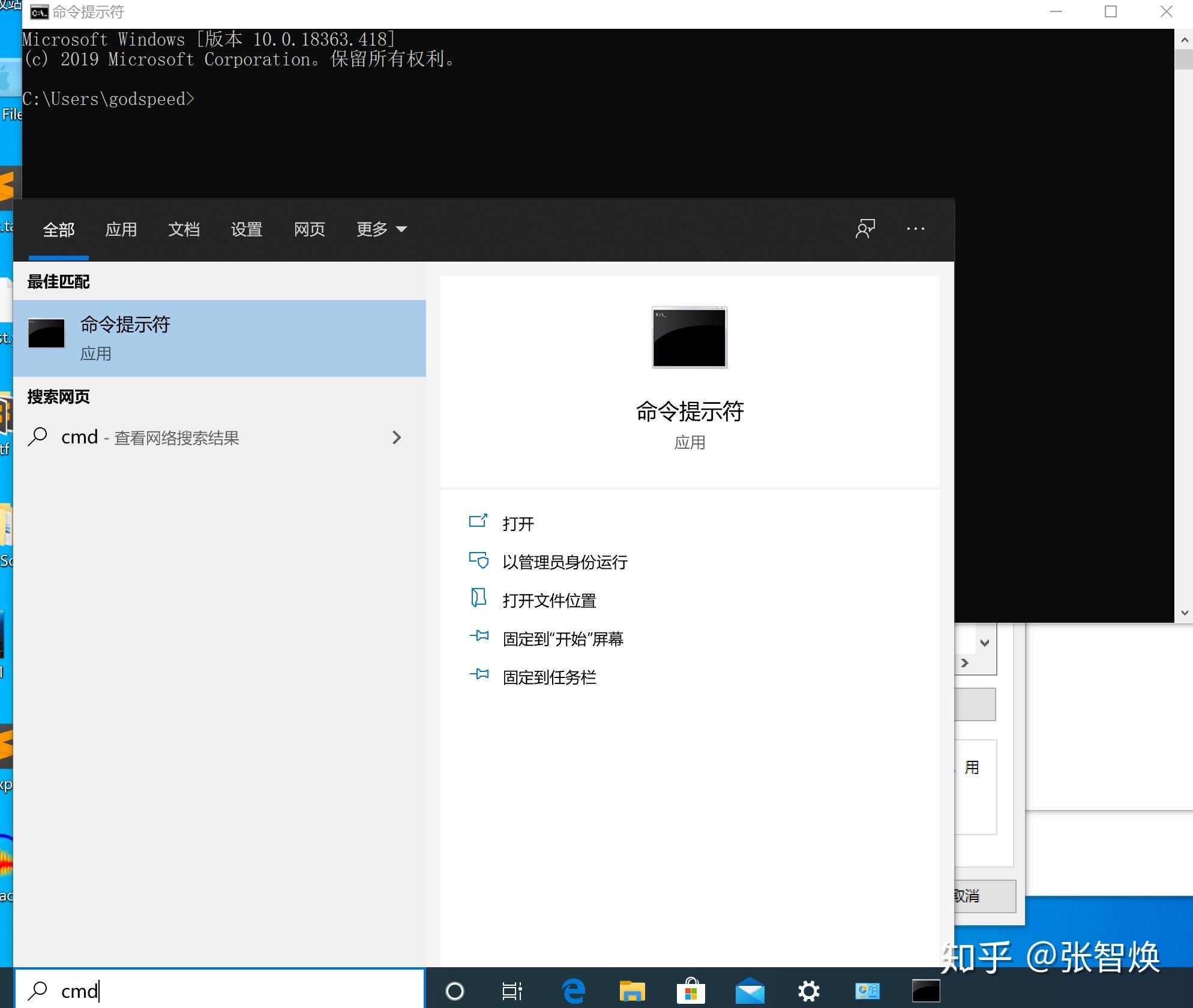Click the taskbar search box magnifier icon
Screen dimensions: 1193x1008
coord(38,991)
